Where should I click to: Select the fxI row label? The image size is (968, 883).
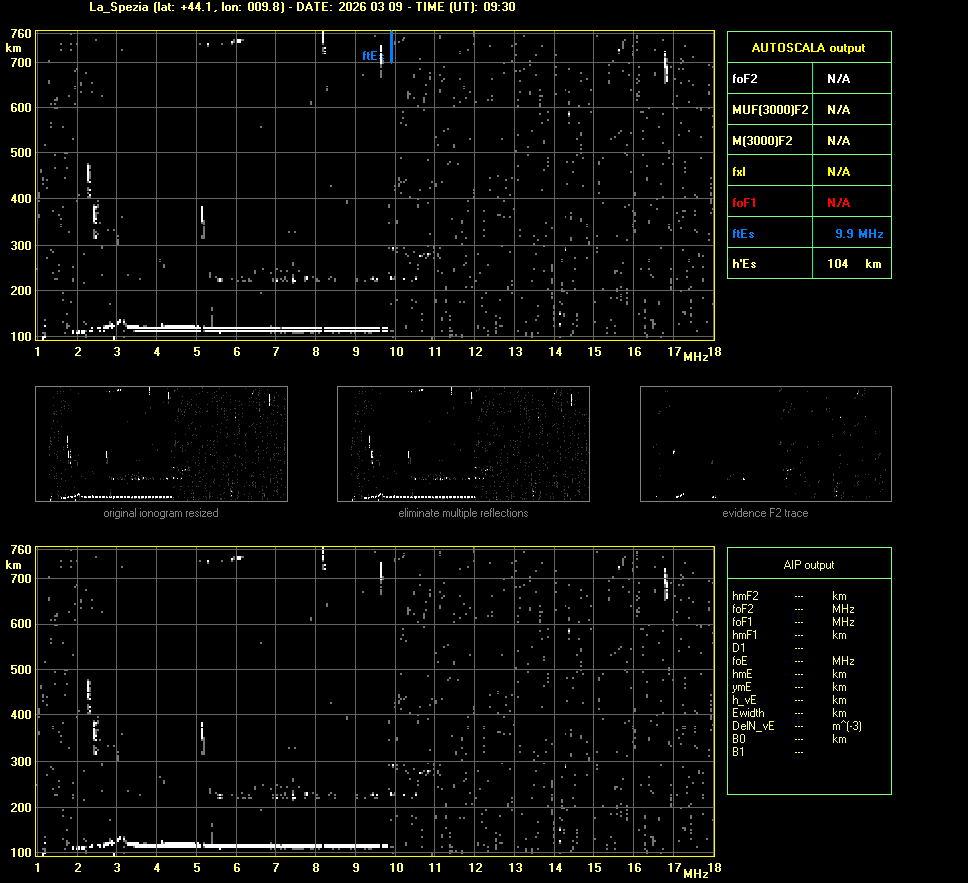click(740, 172)
